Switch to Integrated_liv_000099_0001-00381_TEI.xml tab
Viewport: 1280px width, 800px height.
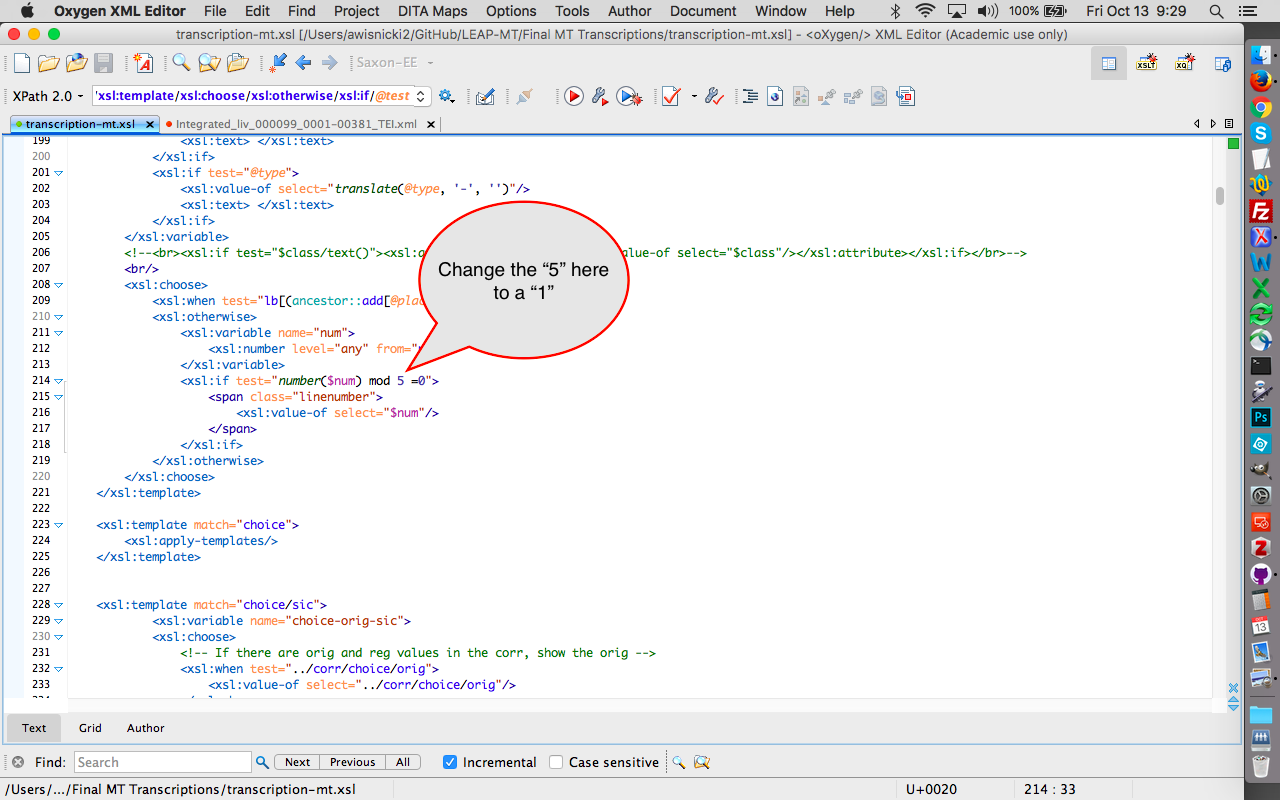tap(296, 124)
